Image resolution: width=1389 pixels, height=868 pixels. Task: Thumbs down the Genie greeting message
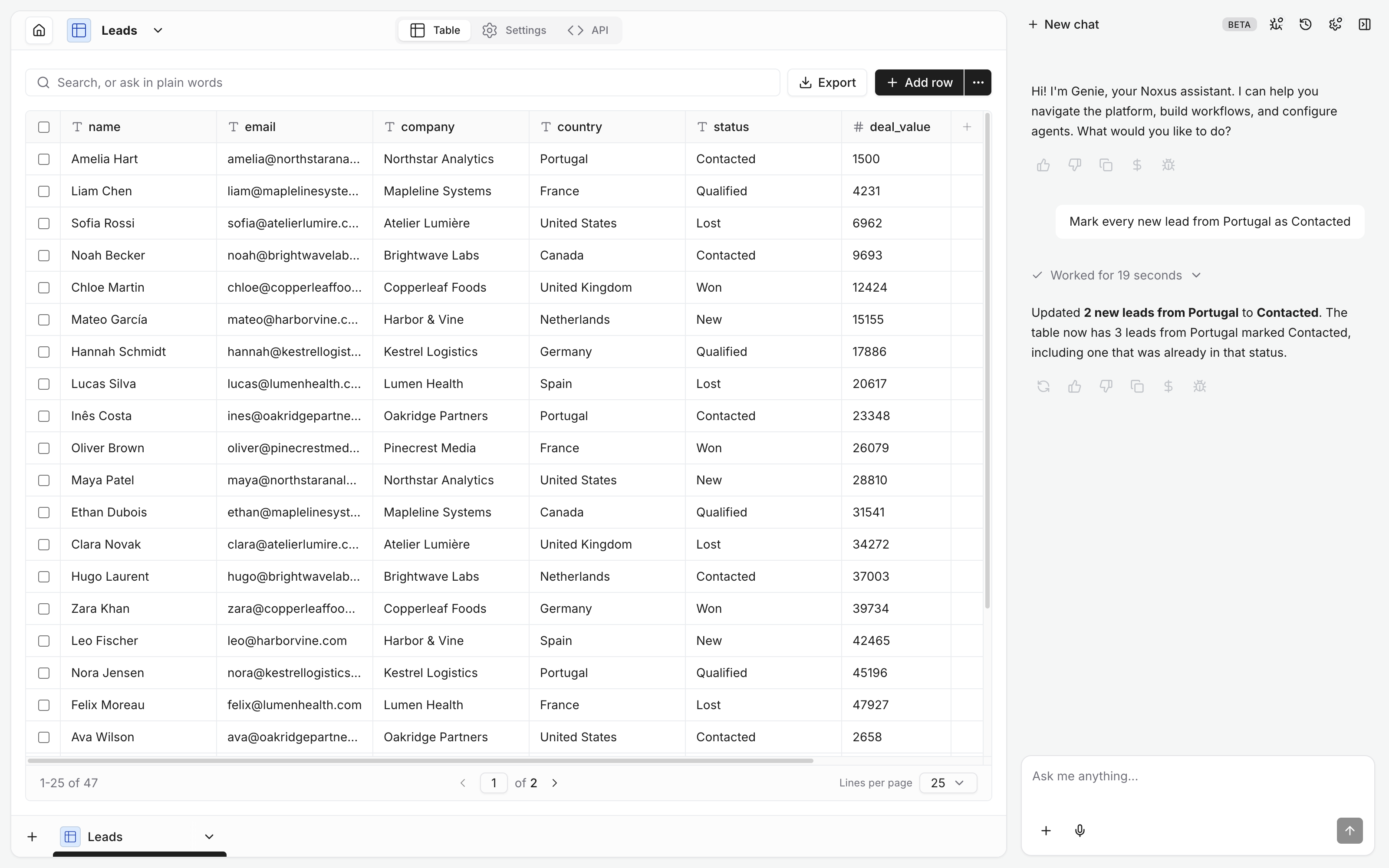pyautogui.click(x=1074, y=165)
